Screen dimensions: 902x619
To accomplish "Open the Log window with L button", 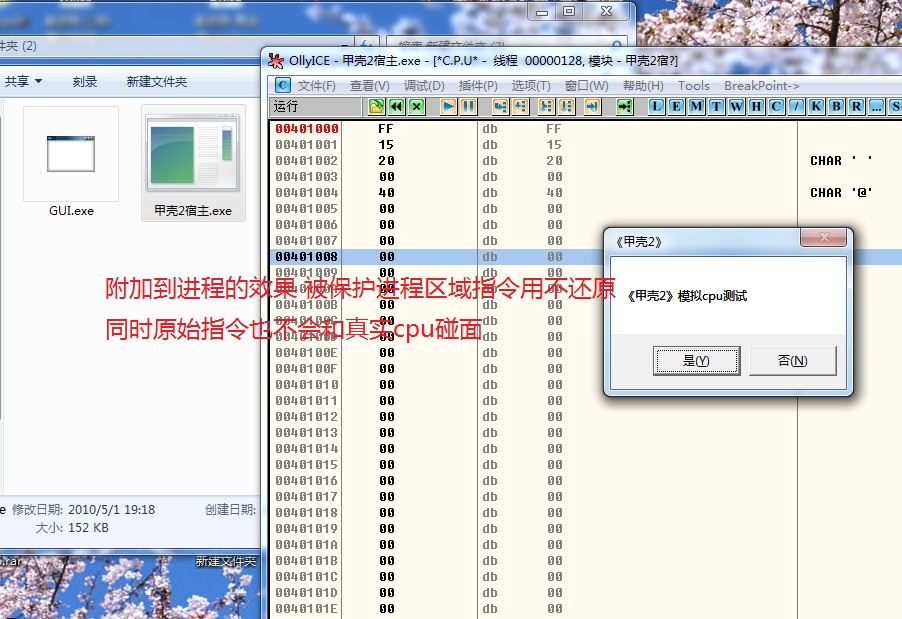I will pyautogui.click(x=656, y=106).
